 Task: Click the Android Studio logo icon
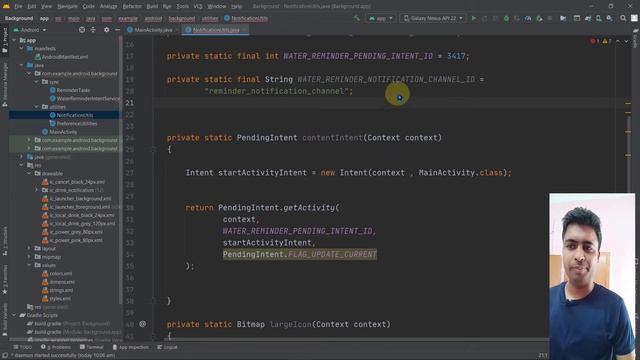(x=6, y=6)
